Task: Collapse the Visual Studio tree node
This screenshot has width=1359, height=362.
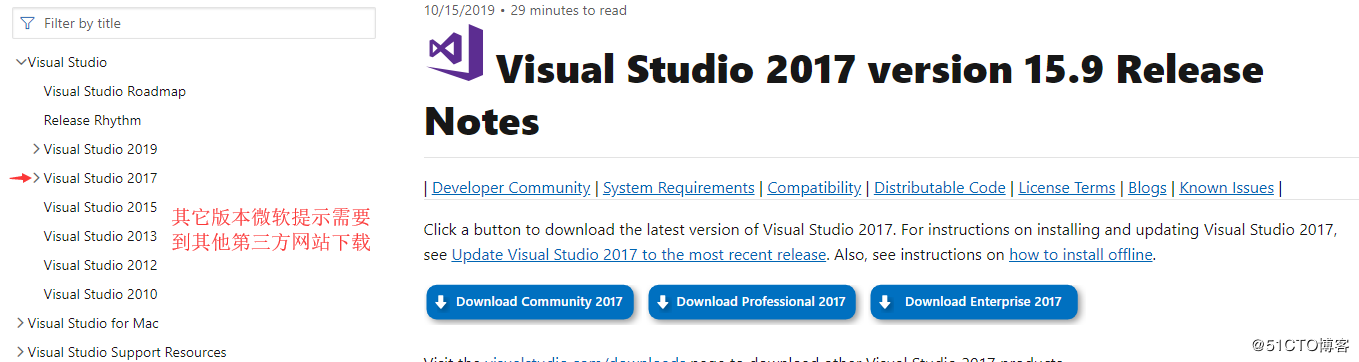Action: (x=21, y=62)
